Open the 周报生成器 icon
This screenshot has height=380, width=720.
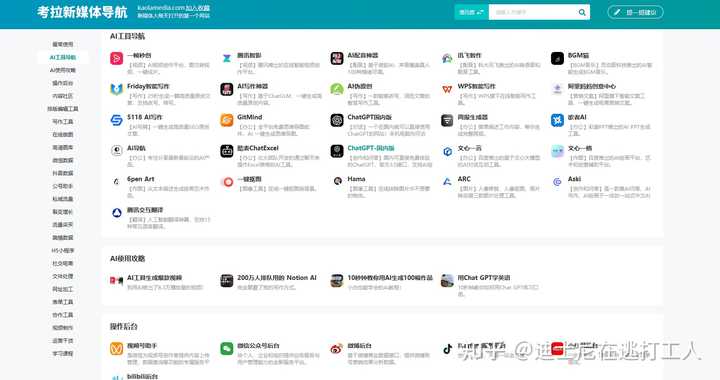447,120
